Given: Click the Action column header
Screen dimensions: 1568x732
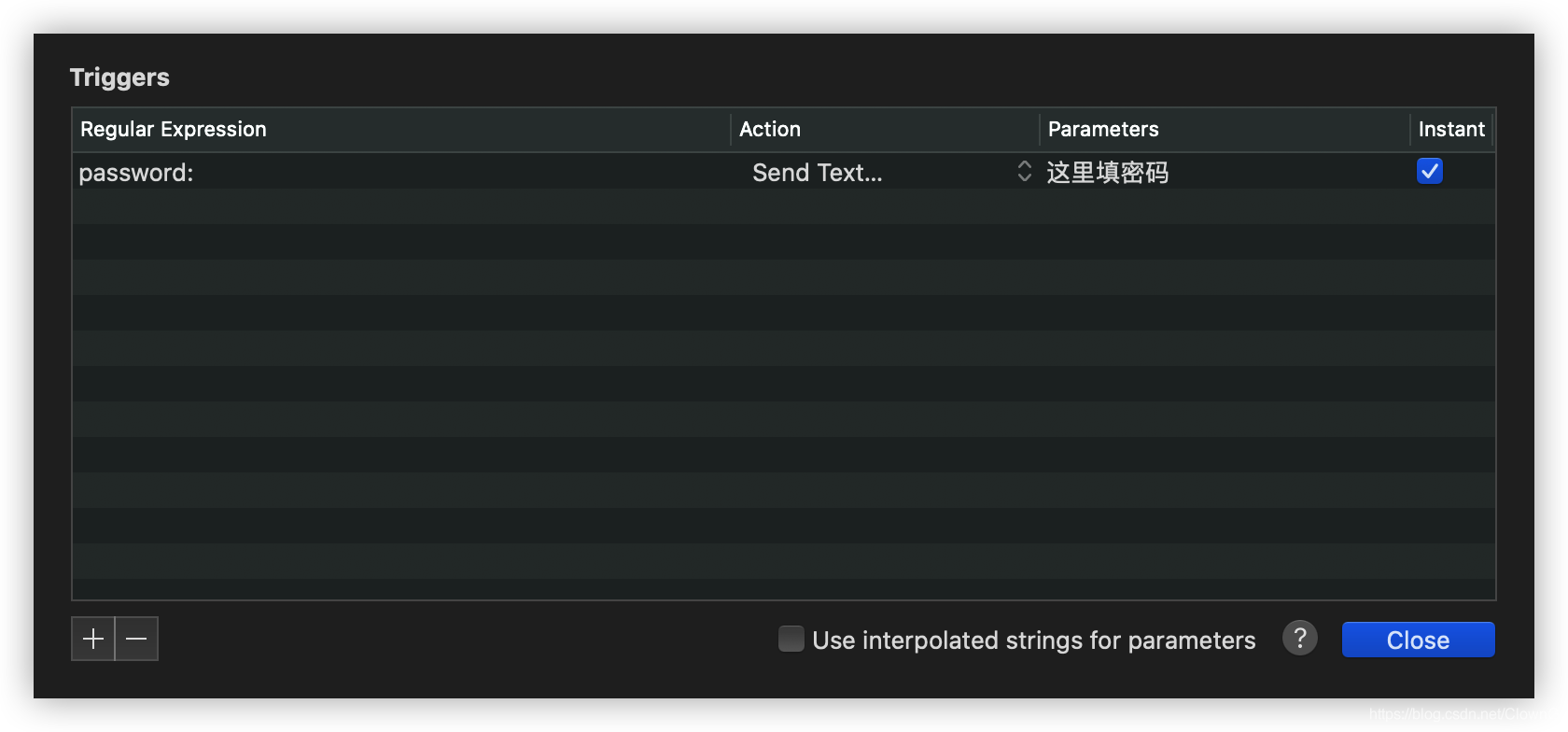Looking at the screenshot, I should click(770, 130).
